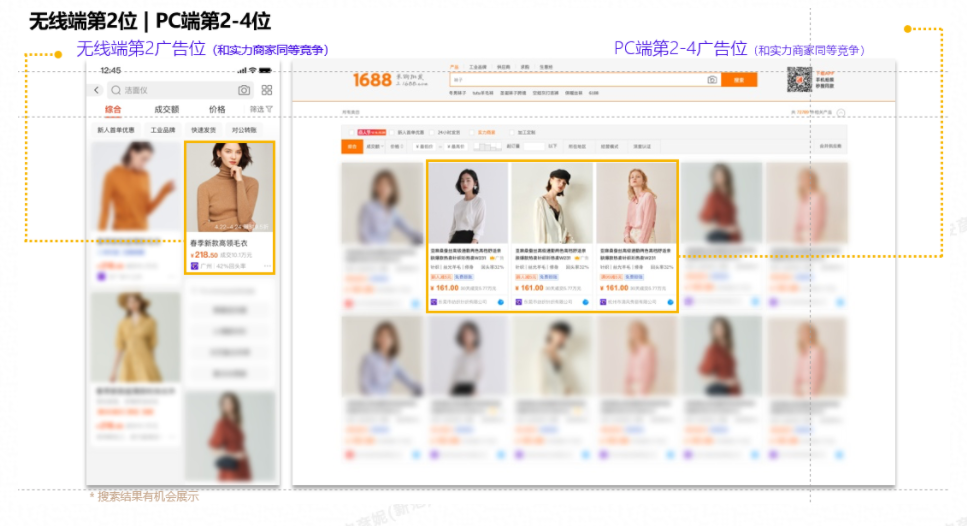The height and width of the screenshot is (526, 967).
Task: Tap the purple shop icon under 春季新款高领毛衣
Action: pos(194,266)
